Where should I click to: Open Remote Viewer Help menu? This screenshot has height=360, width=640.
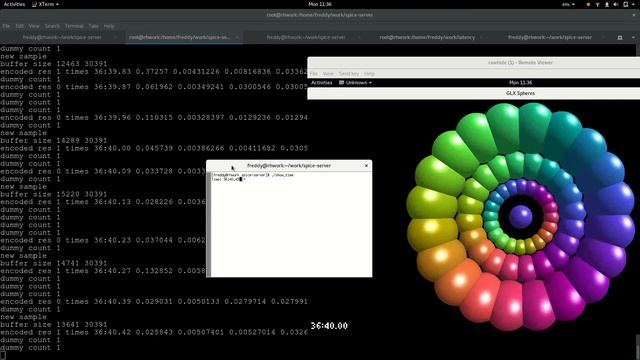(x=369, y=74)
